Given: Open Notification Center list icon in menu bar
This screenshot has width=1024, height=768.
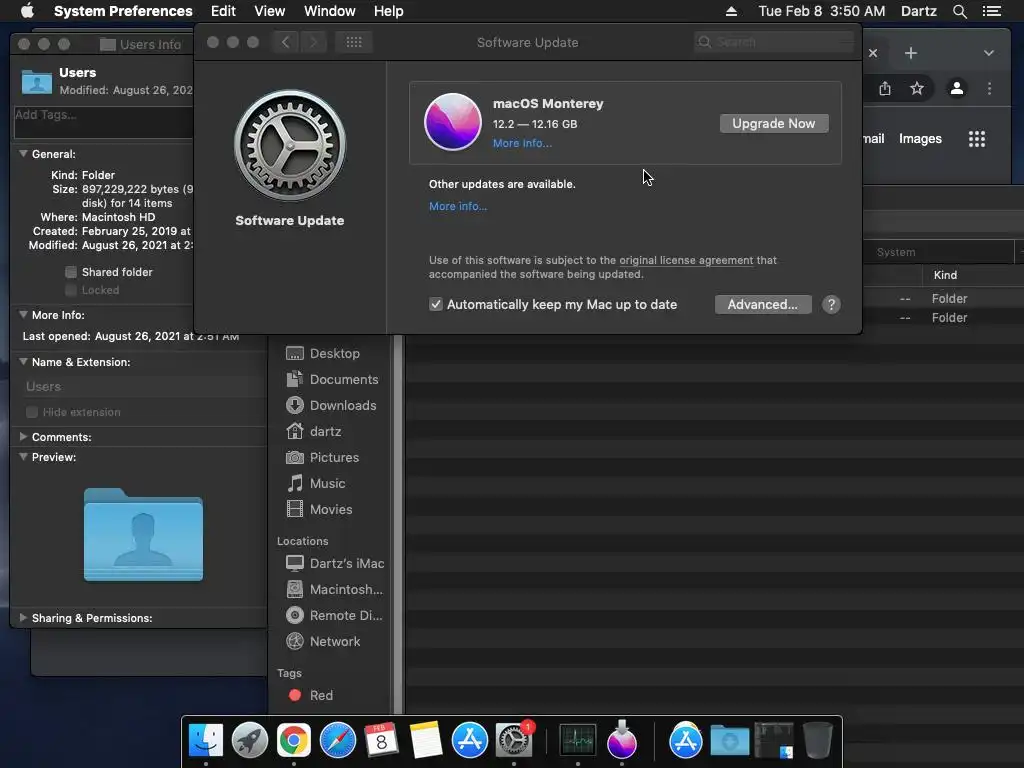Looking at the screenshot, I should [991, 11].
